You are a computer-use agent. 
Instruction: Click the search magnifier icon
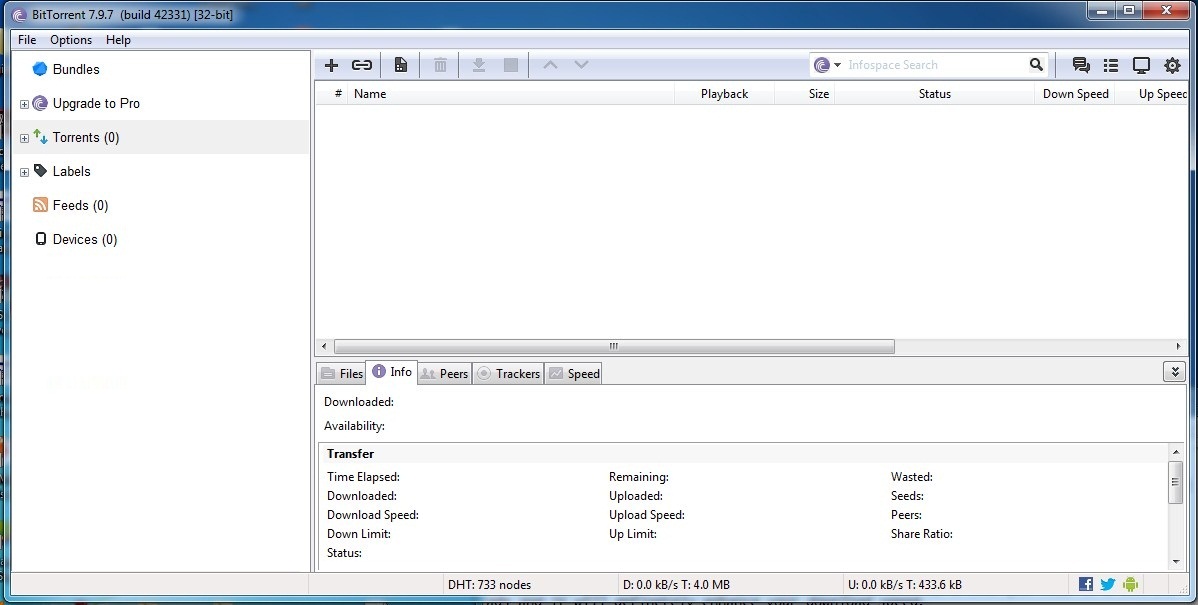click(1036, 65)
